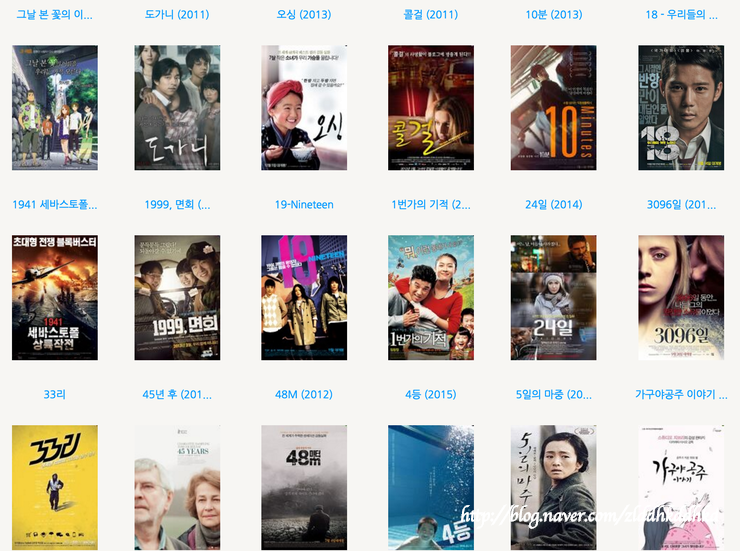Open the 그날 본 꽃의 이... title link
Viewport: 740px width, 551px height.
click(x=55, y=15)
